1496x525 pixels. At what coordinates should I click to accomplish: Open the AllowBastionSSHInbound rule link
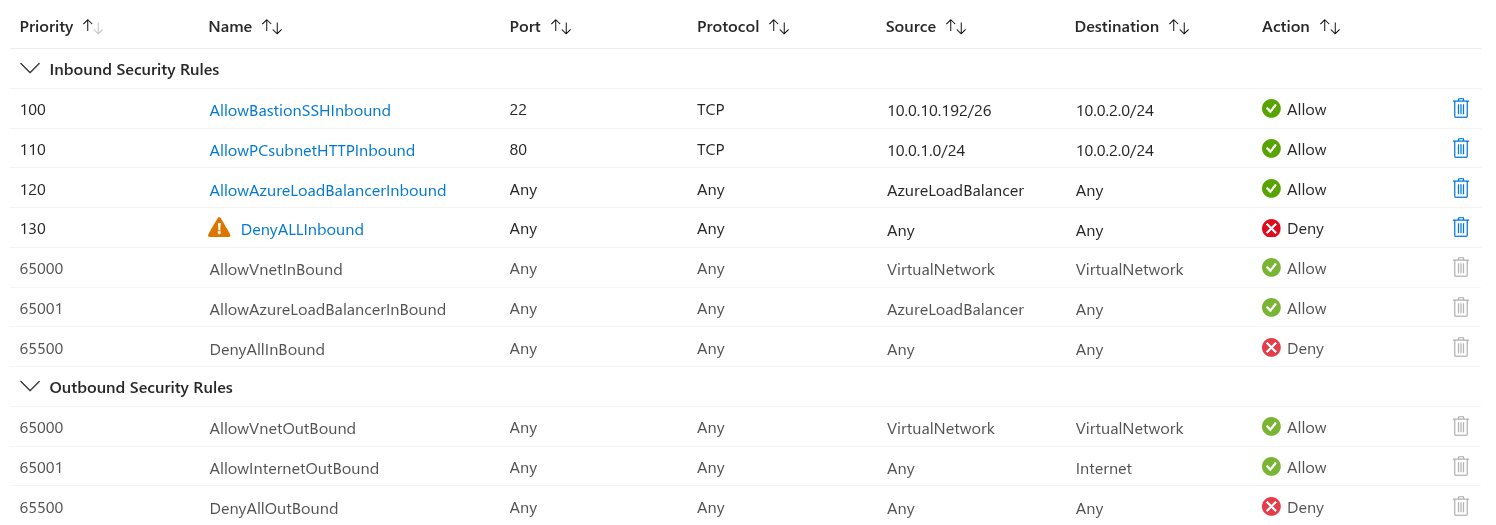300,110
